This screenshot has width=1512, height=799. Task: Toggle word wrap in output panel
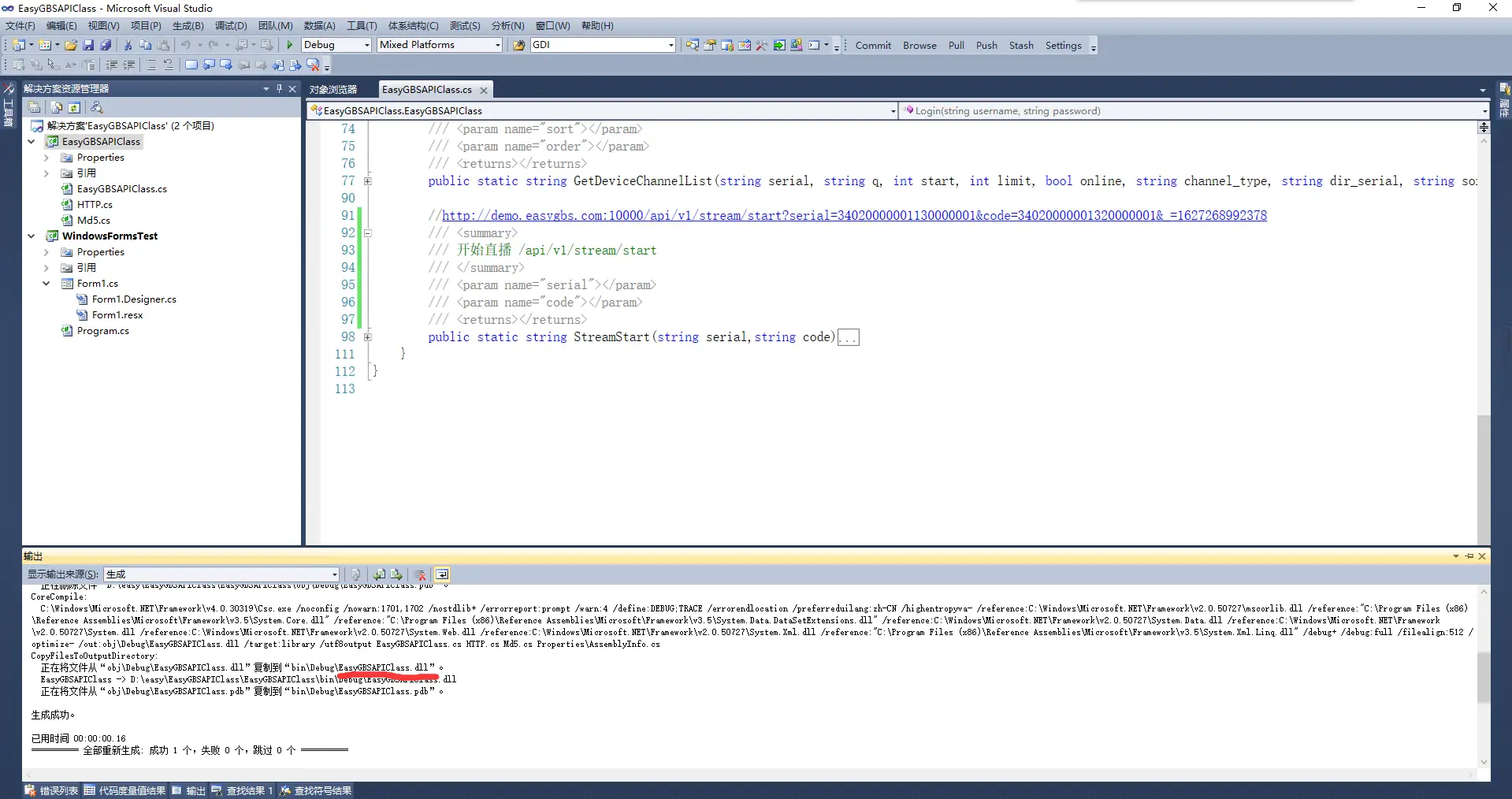[442, 574]
